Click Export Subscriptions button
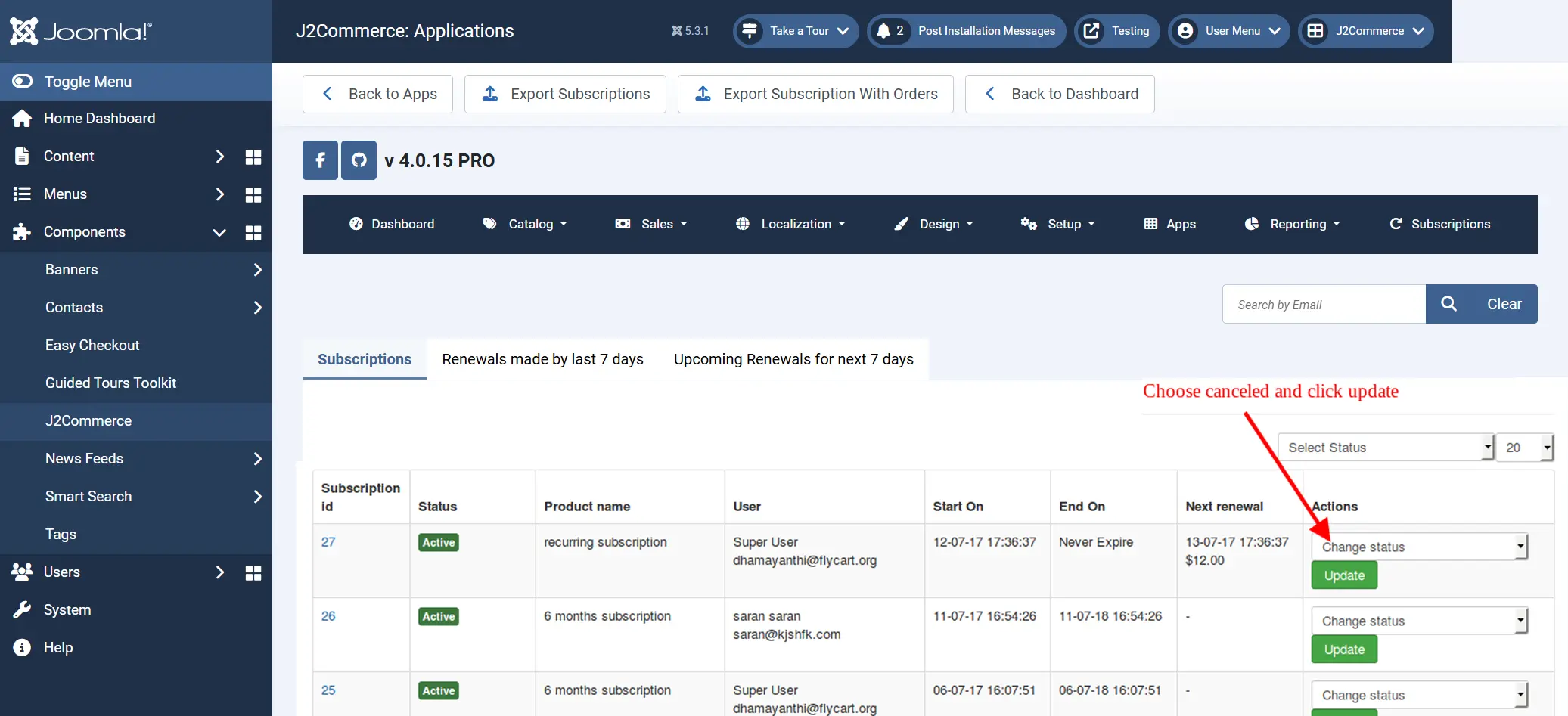 [565, 94]
